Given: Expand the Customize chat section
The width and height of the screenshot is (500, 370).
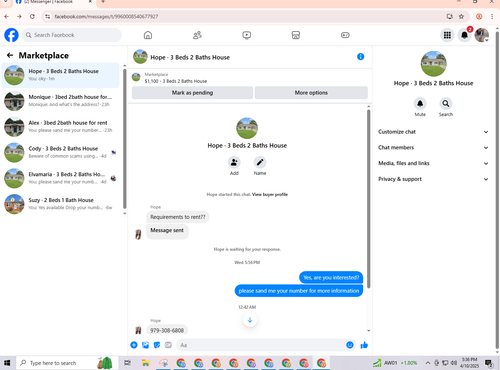Looking at the screenshot, I should coord(433,132).
